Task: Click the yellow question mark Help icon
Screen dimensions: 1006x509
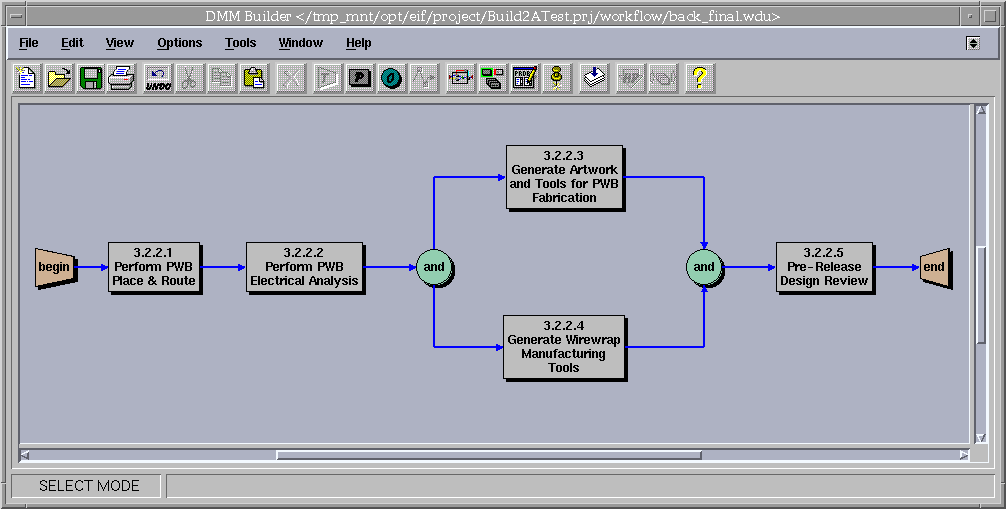Action: tap(699, 78)
